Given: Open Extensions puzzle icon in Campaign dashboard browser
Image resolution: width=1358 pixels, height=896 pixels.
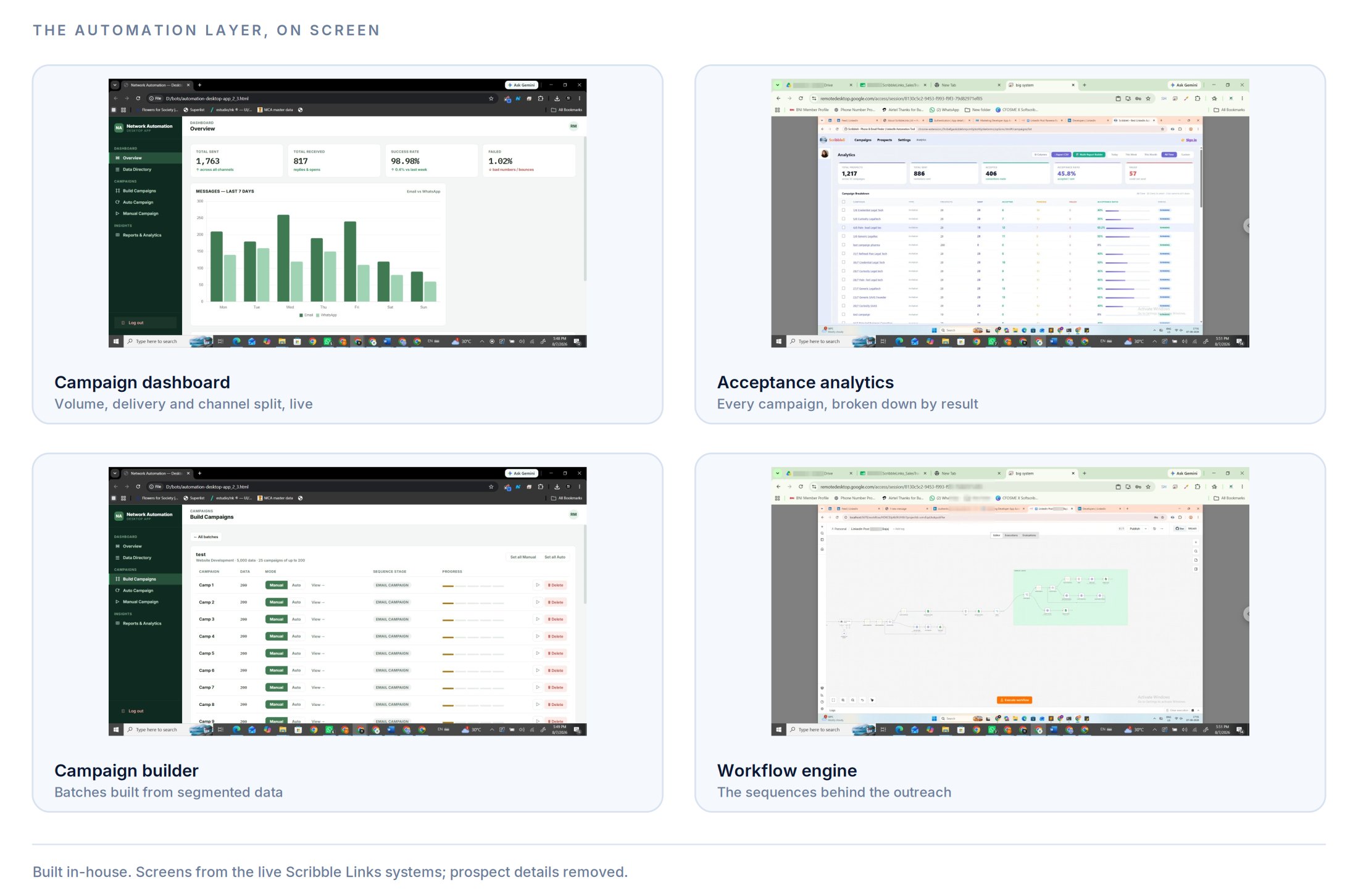Looking at the screenshot, I should (541, 98).
